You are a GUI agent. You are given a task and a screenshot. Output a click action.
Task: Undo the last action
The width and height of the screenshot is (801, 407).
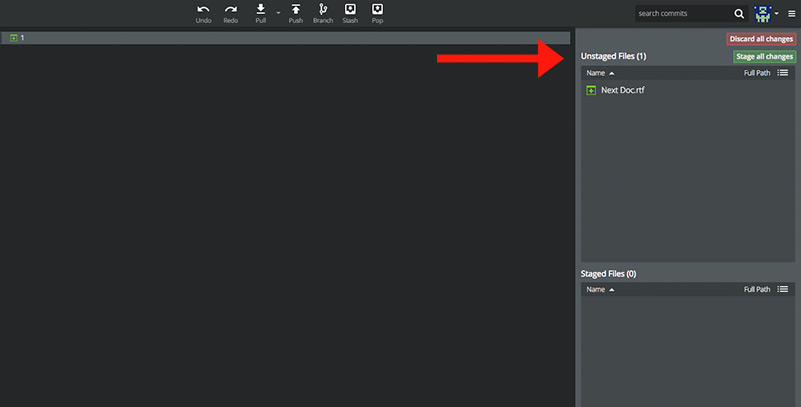click(x=203, y=14)
